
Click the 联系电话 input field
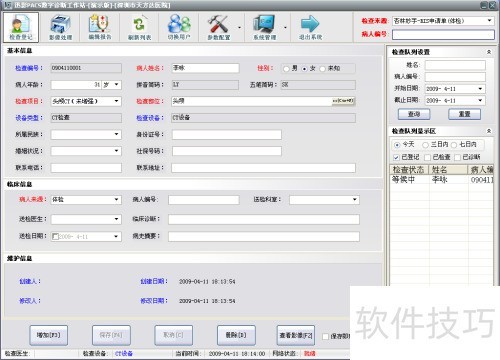pos(86,168)
